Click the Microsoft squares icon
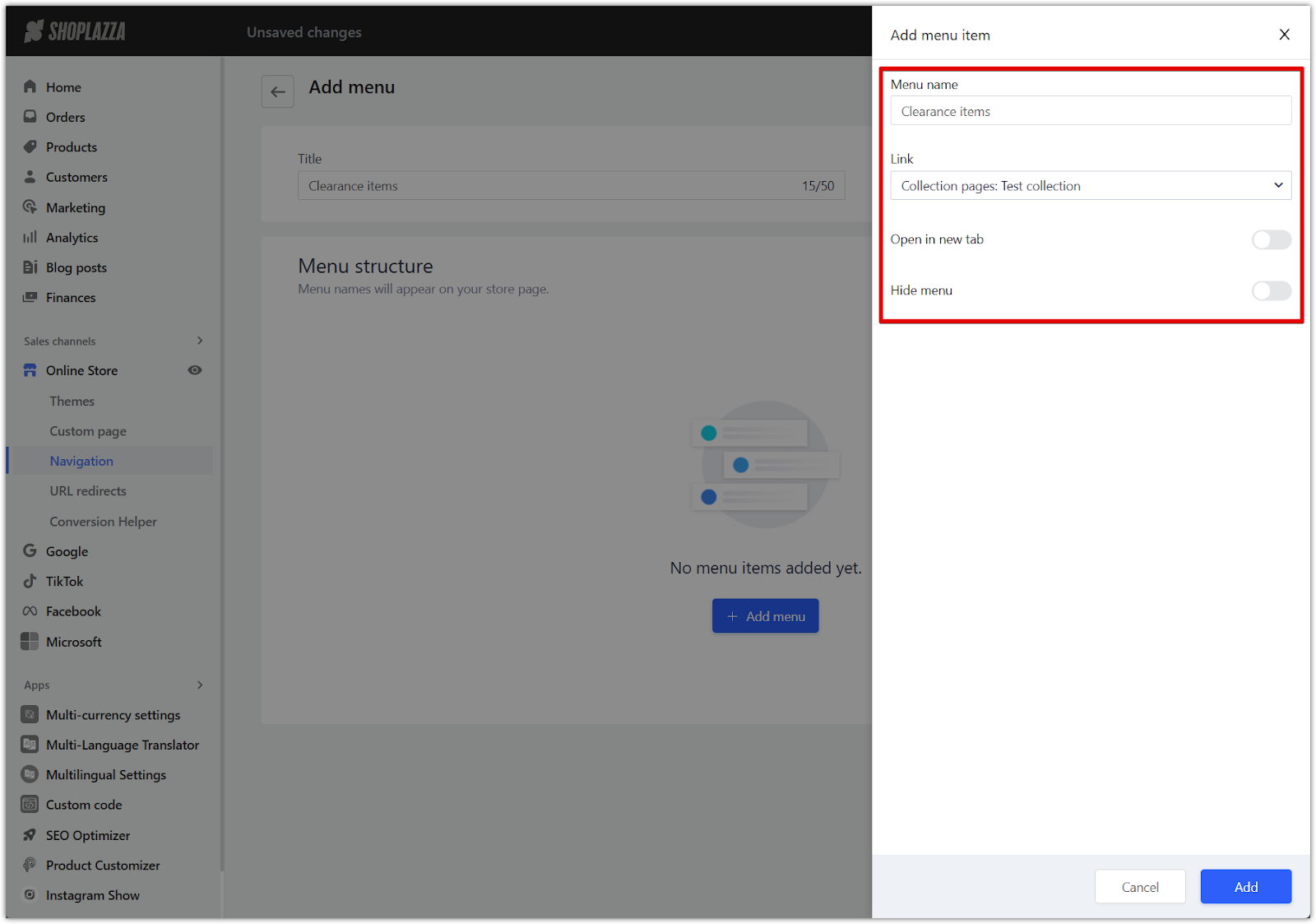Screen dimensions: 1316x924 click(30, 641)
